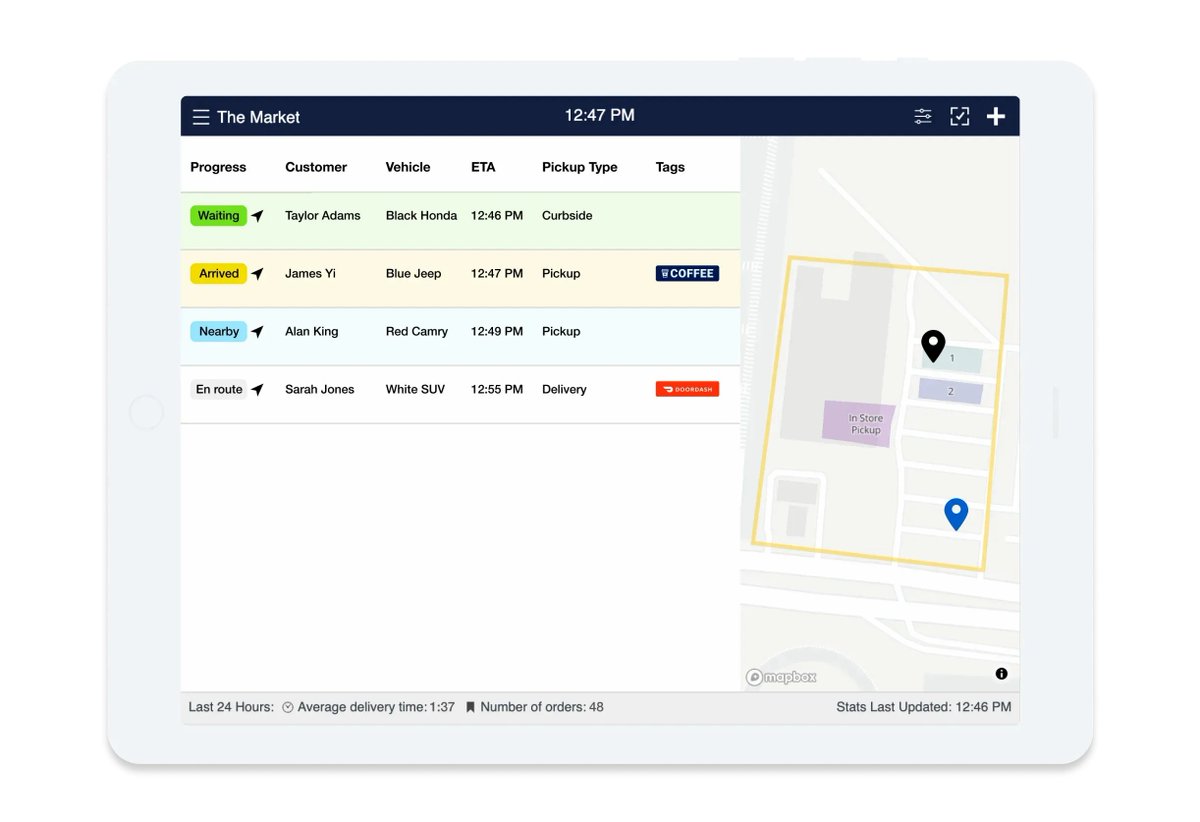Click Pickup type in James Yi row
This screenshot has width=1200, height=822.
[x=561, y=274]
